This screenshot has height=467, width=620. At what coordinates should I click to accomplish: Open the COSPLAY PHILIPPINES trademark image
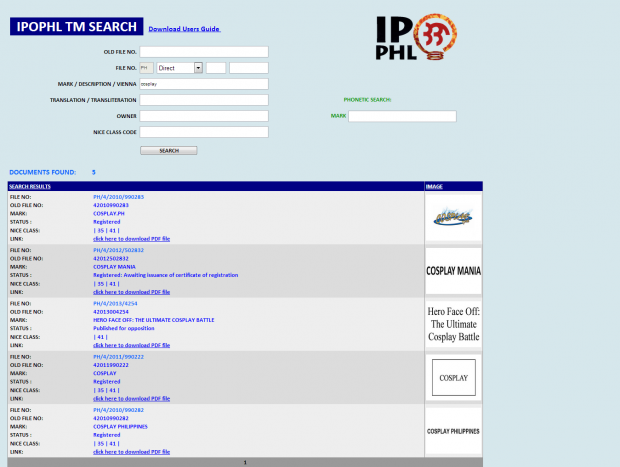(453, 431)
